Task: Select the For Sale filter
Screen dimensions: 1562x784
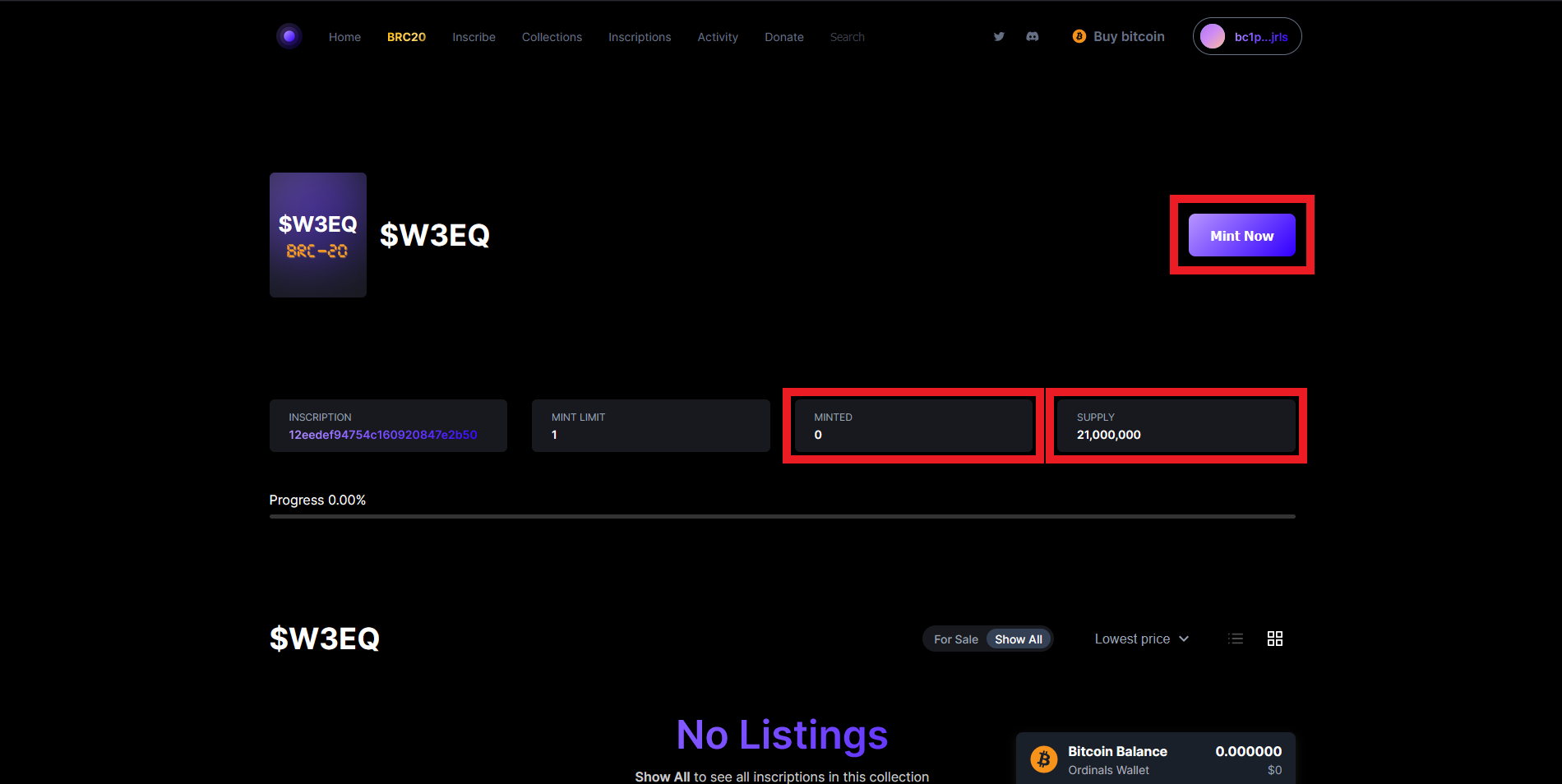Action: (x=955, y=639)
